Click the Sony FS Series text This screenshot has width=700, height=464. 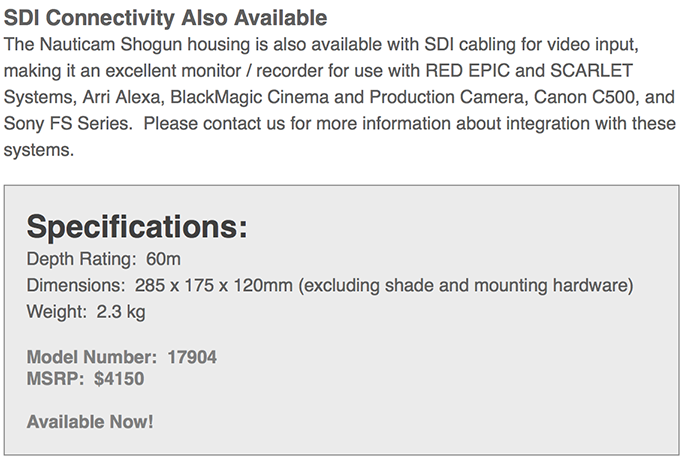click(67, 123)
